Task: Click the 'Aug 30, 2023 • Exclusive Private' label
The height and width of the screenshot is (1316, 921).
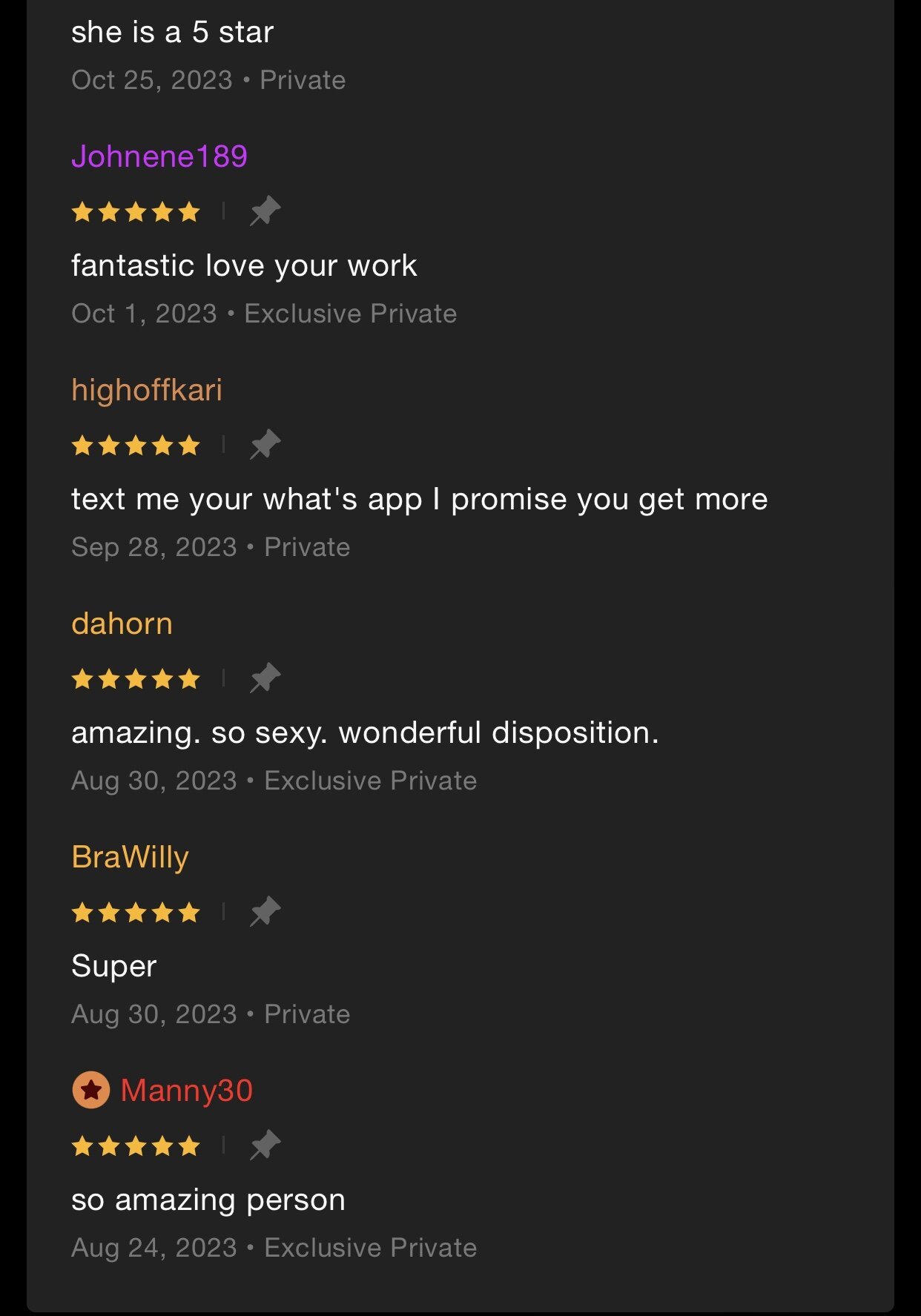Action: point(274,781)
